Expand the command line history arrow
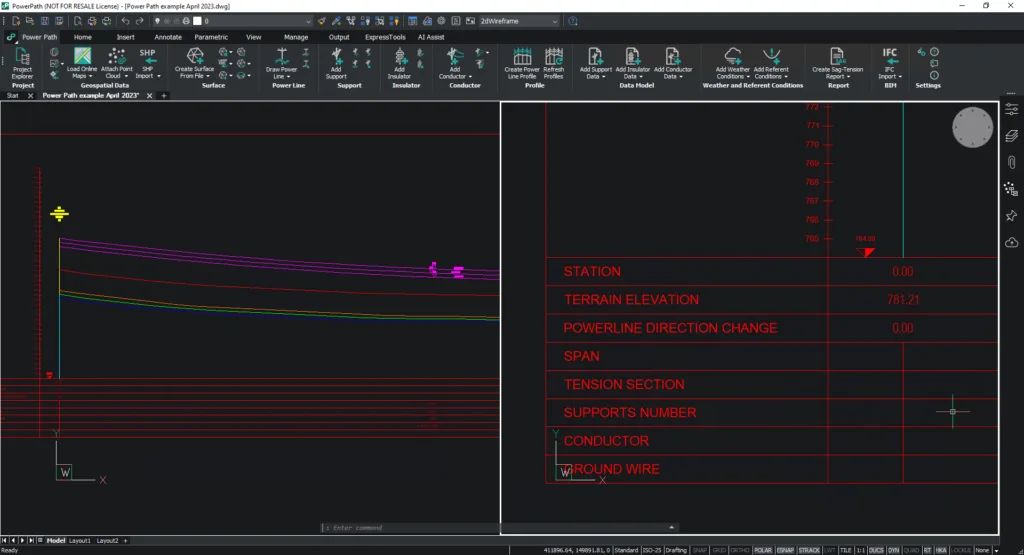 671,528
